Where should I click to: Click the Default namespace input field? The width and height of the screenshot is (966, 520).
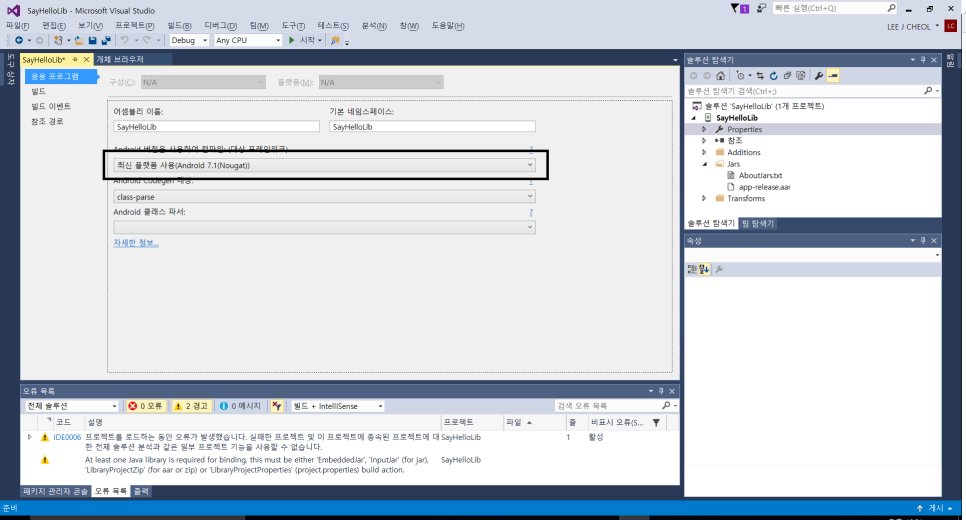432,126
